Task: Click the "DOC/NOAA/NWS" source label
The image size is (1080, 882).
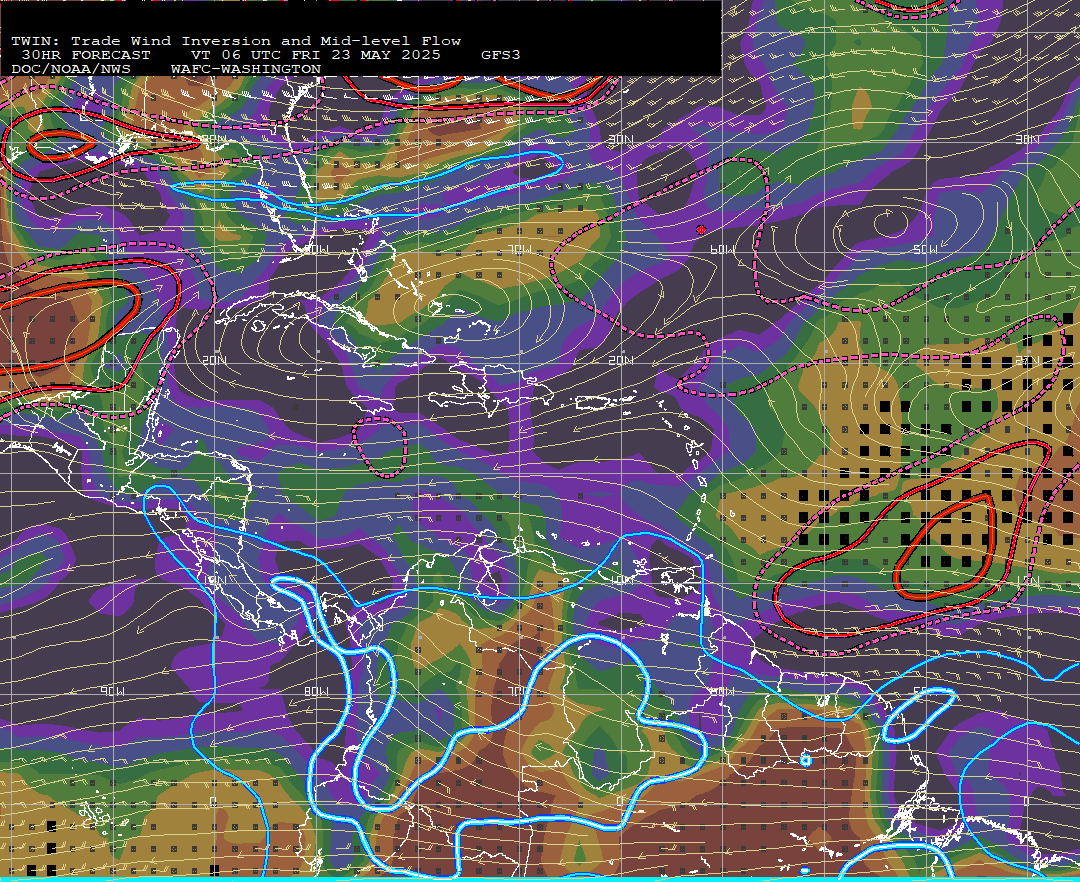Action: (71, 69)
